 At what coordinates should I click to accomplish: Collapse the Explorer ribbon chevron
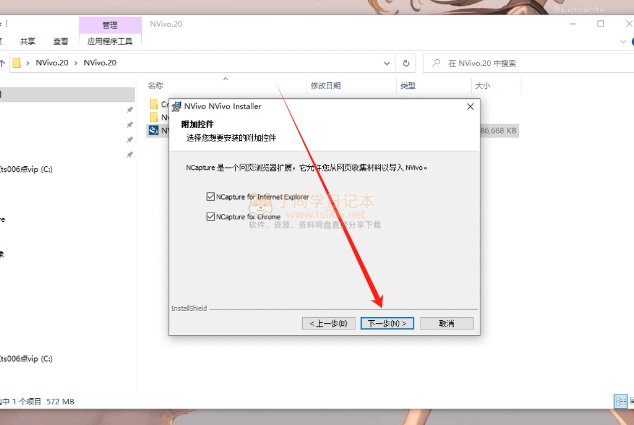[x=623, y=42]
